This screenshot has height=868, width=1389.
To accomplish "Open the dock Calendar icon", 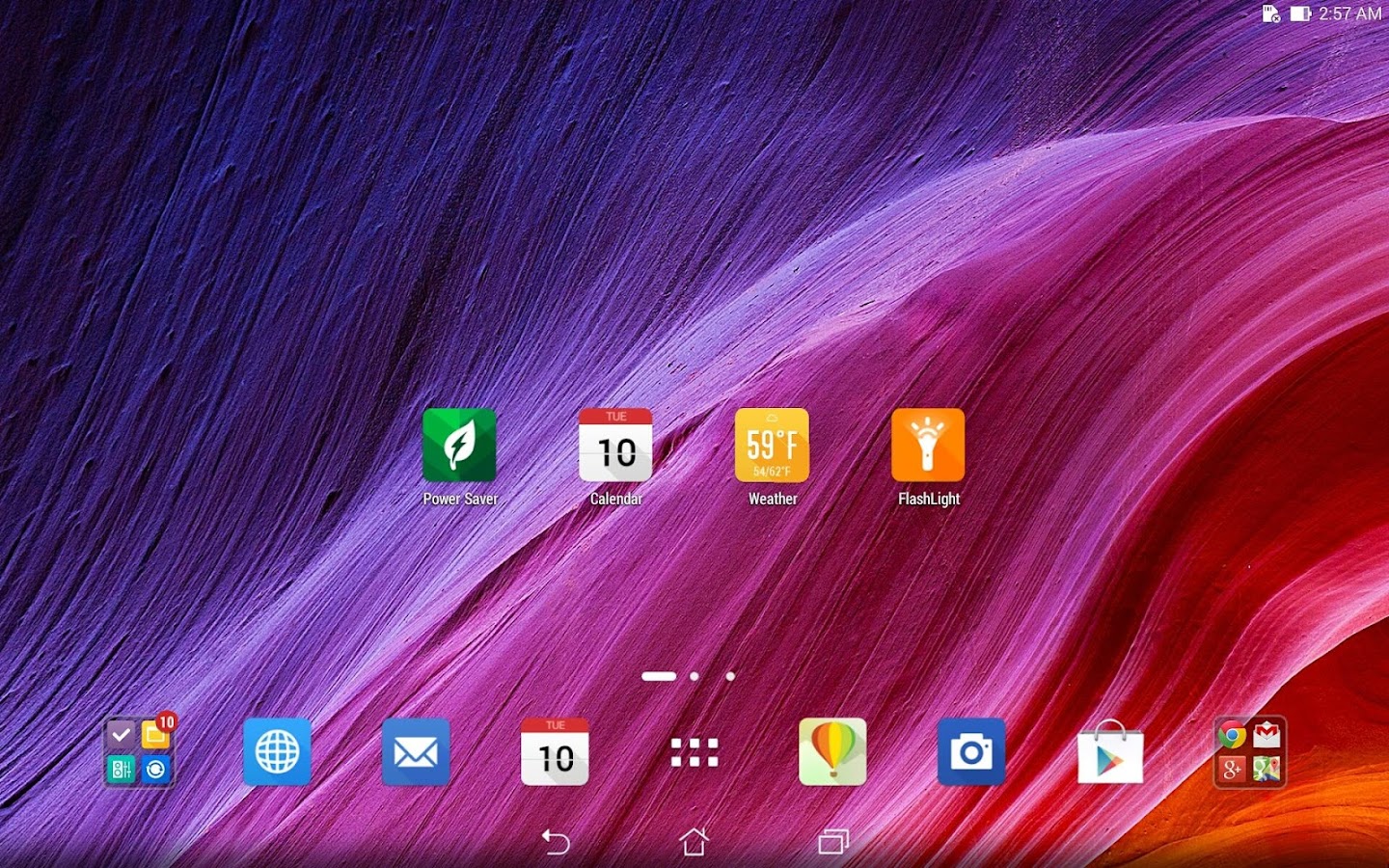I will coord(555,752).
